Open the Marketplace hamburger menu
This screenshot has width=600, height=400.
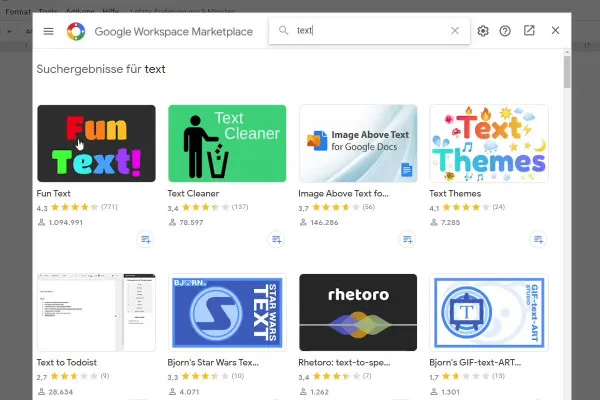pos(48,31)
